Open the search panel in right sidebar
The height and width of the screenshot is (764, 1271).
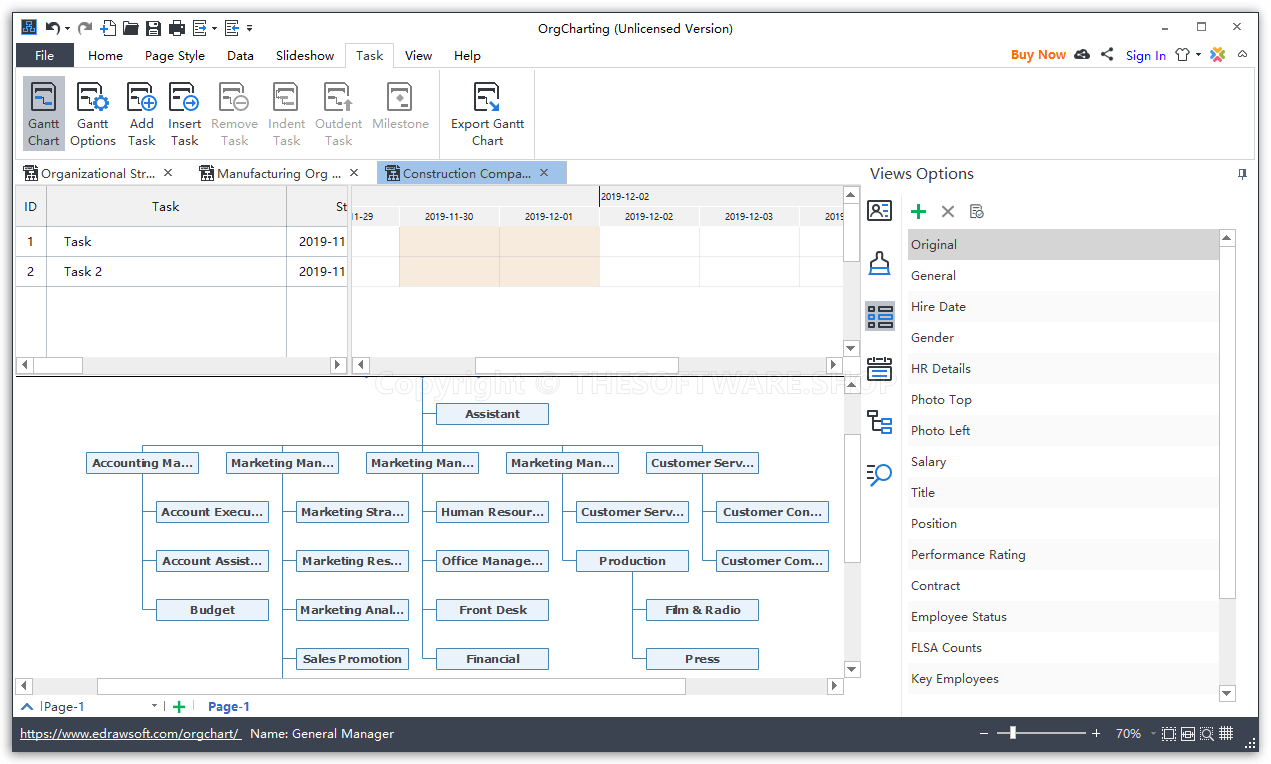point(881,476)
